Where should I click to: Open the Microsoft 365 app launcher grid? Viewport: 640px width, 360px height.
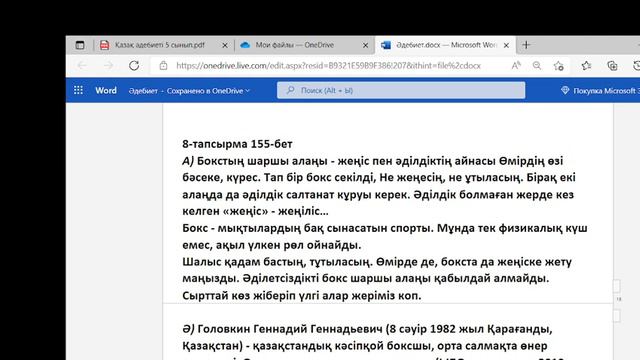(78, 90)
